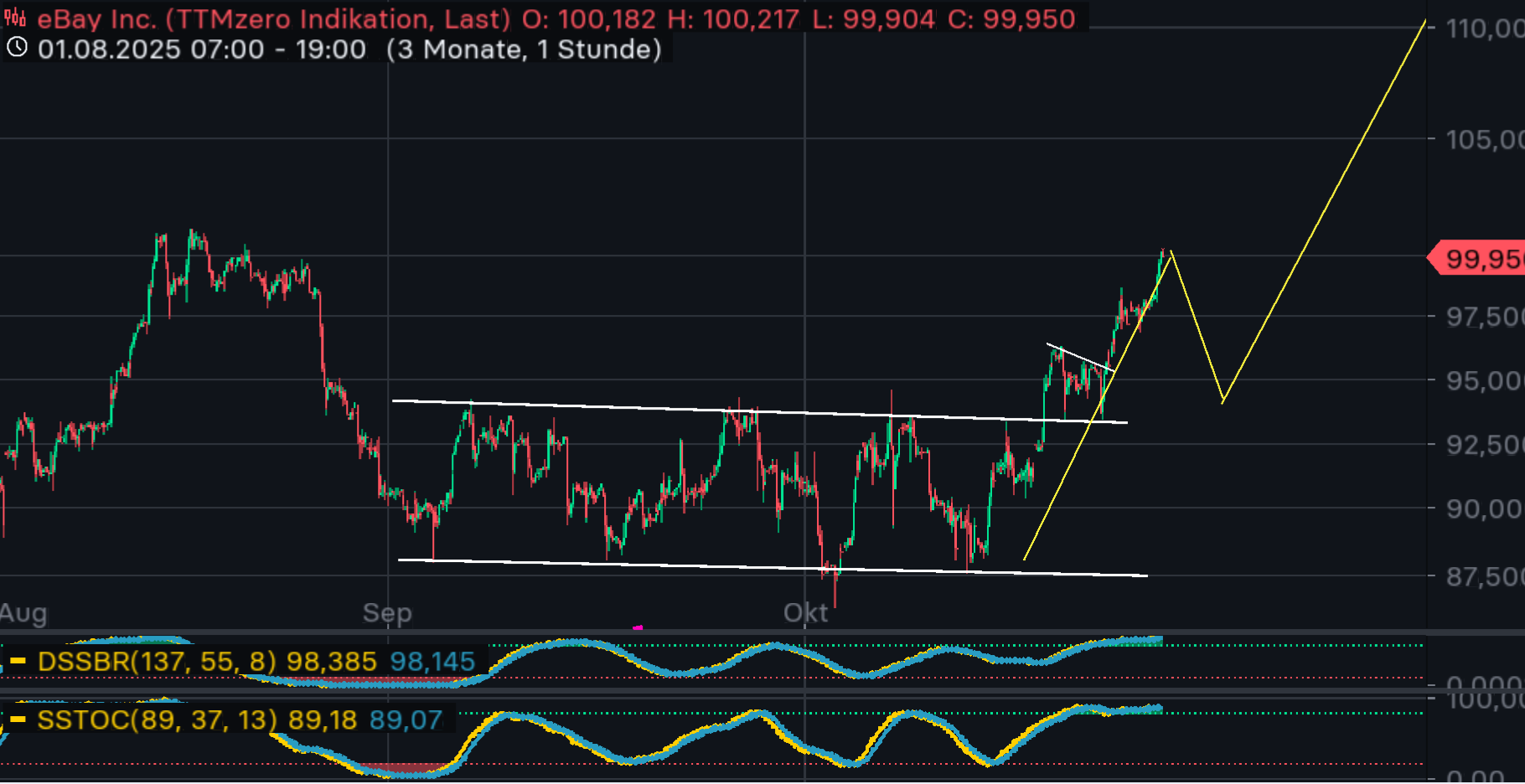The width and height of the screenshot is (1525, 784).
Task: Click the yellow dash icon before SSTOC
Action: (x=18, y=720)
